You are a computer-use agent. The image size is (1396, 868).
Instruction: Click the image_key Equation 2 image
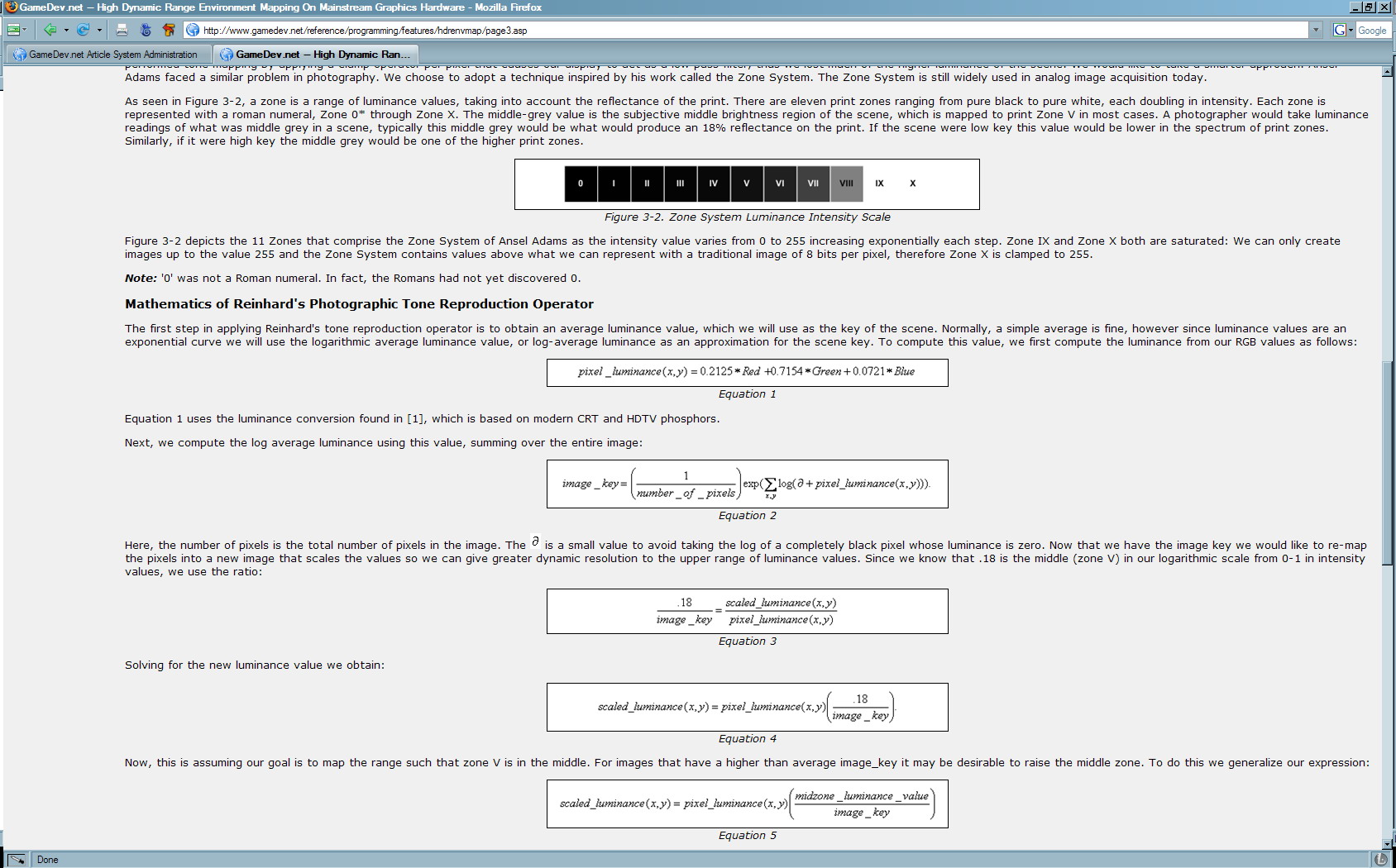click(x=748, y=484)
